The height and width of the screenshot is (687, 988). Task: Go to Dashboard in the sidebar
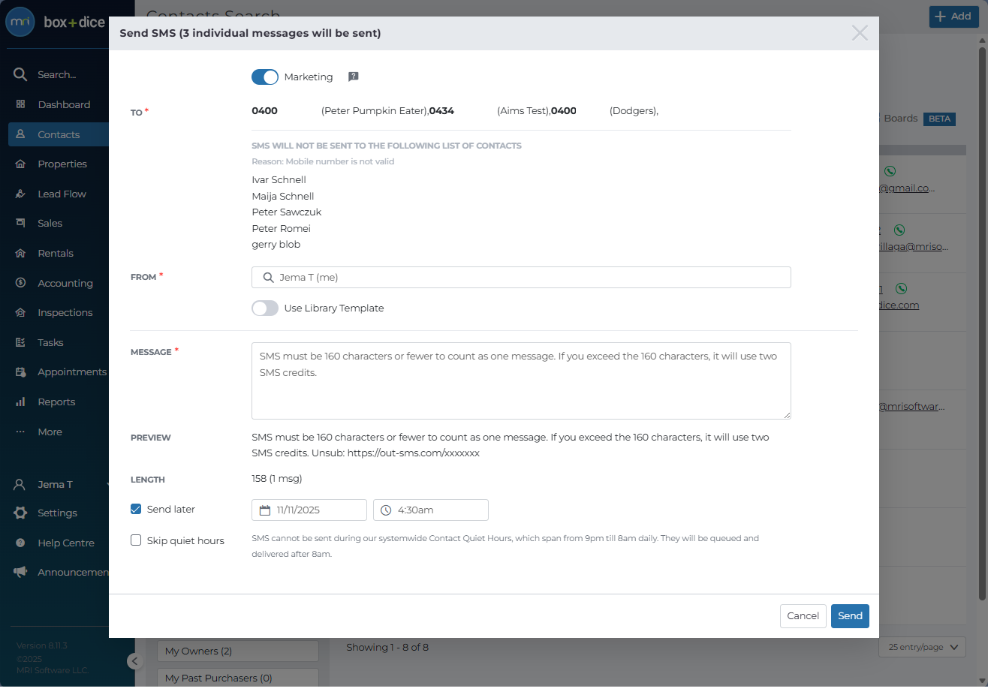63,105
